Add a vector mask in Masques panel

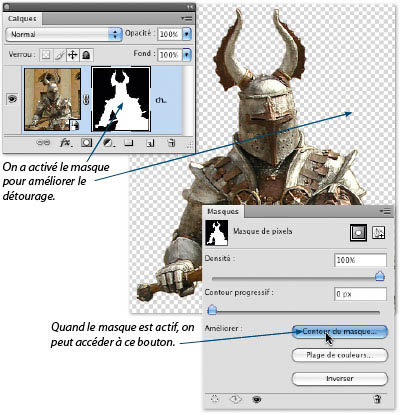coord(378,232)
